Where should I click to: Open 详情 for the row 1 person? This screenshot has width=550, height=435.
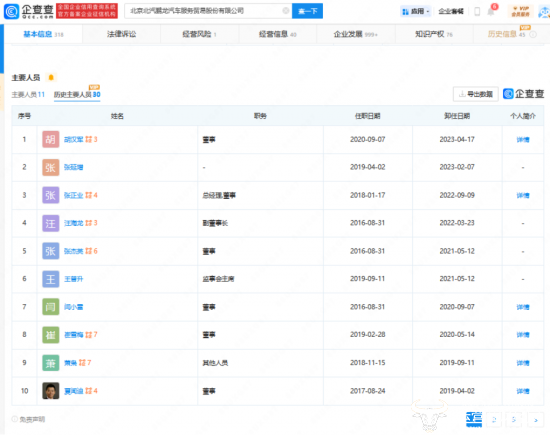(x=523, y=140)
